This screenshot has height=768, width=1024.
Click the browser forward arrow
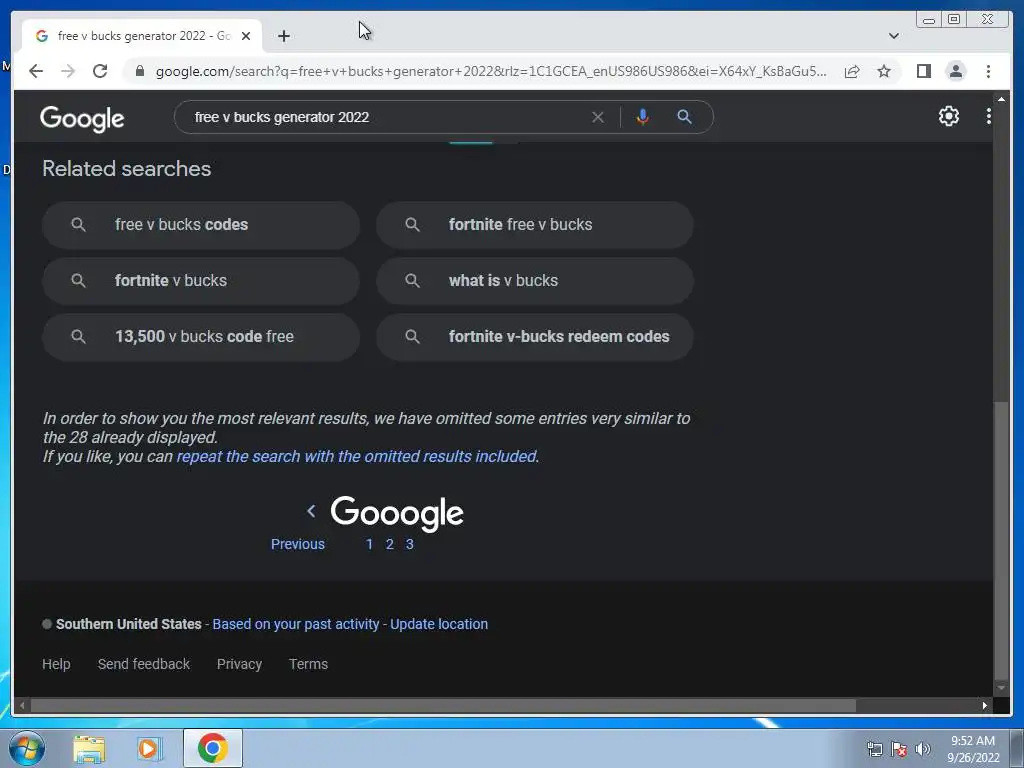pyautogui.click(x=68, y=71)
